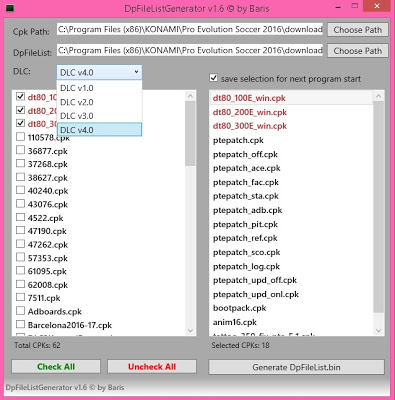Enable the 38627.cpk checkbox

pos(20,177)
